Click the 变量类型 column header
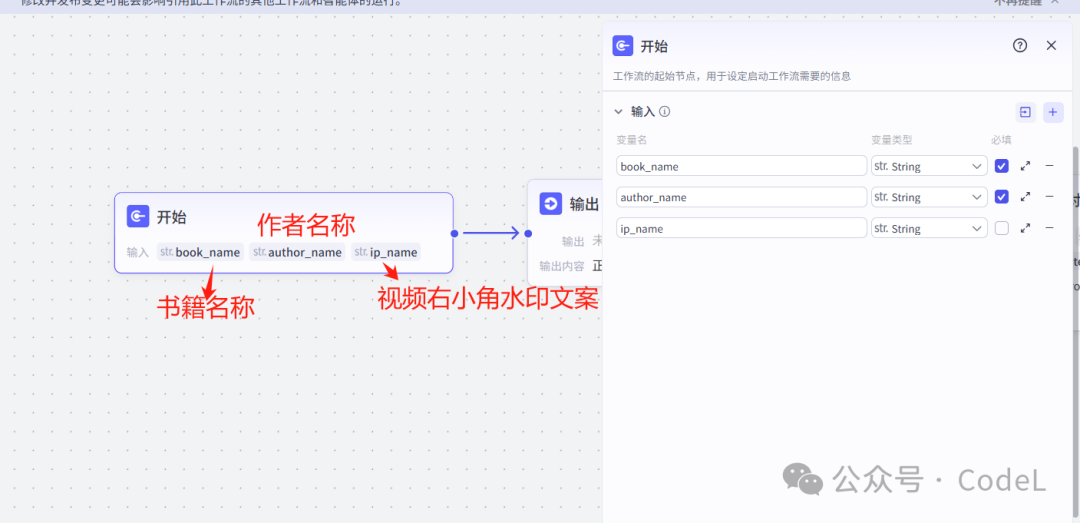The width and height of the screenshot is (1080, 523). (x=892, y=140)
